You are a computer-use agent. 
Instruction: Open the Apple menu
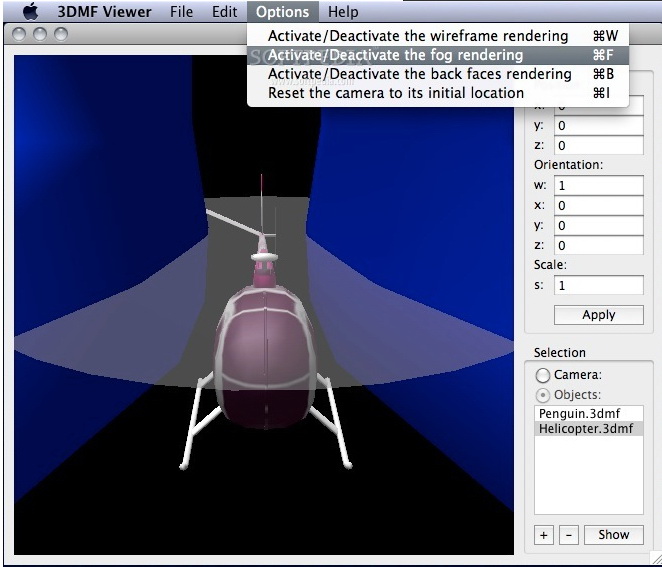pos(30,11)
